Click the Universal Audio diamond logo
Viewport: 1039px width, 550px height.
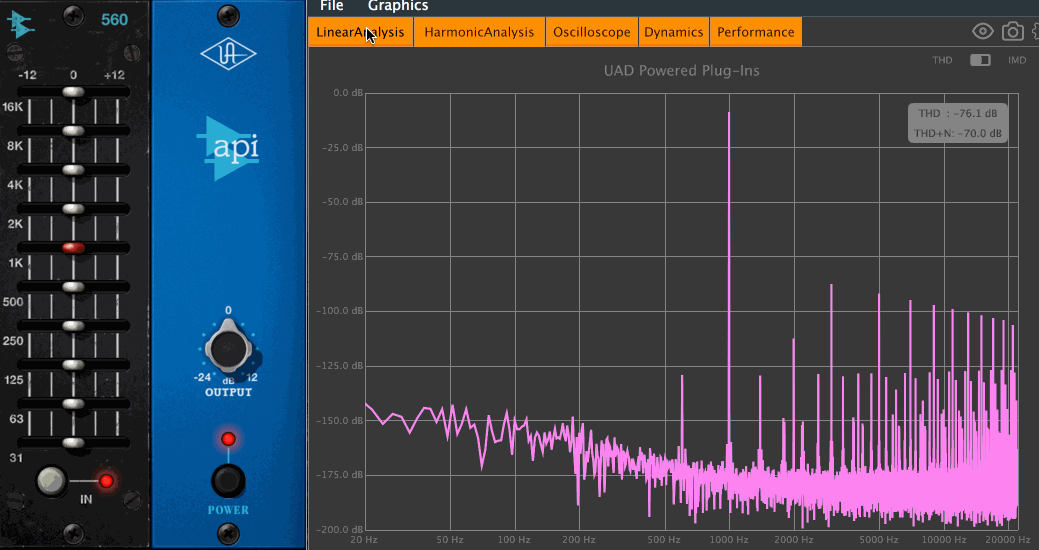(228, 54)
